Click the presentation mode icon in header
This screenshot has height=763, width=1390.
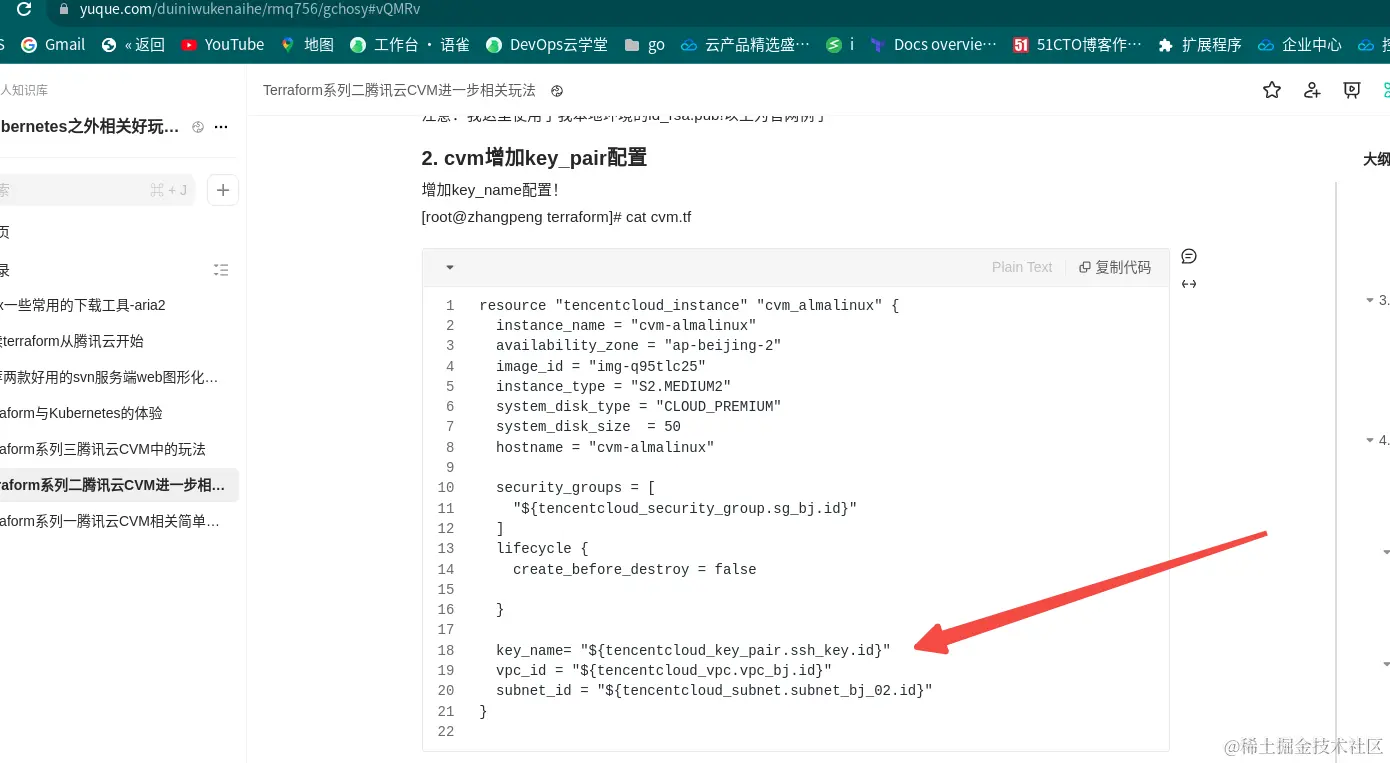pyautogui.click(x=1352, y=90)
